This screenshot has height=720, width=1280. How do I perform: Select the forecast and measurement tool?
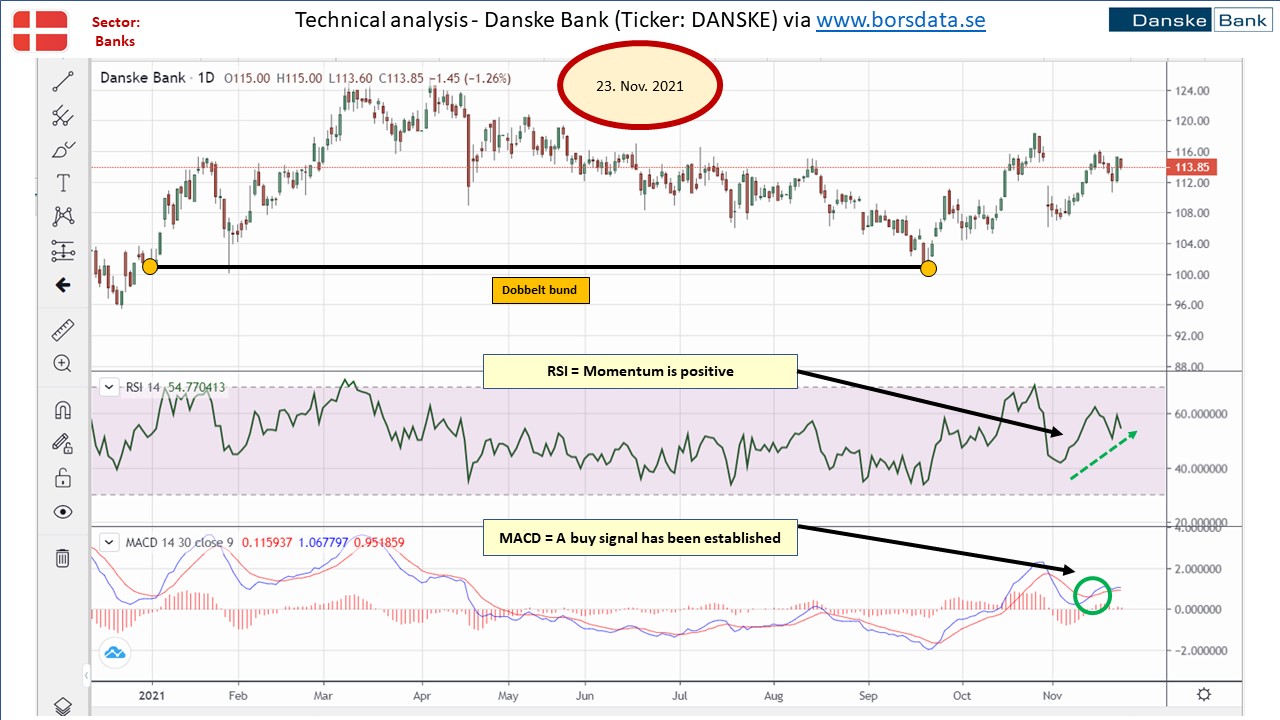(63, 250)
